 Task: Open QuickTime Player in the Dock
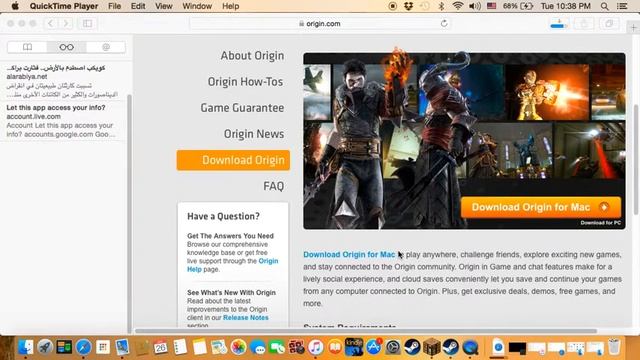470,347
